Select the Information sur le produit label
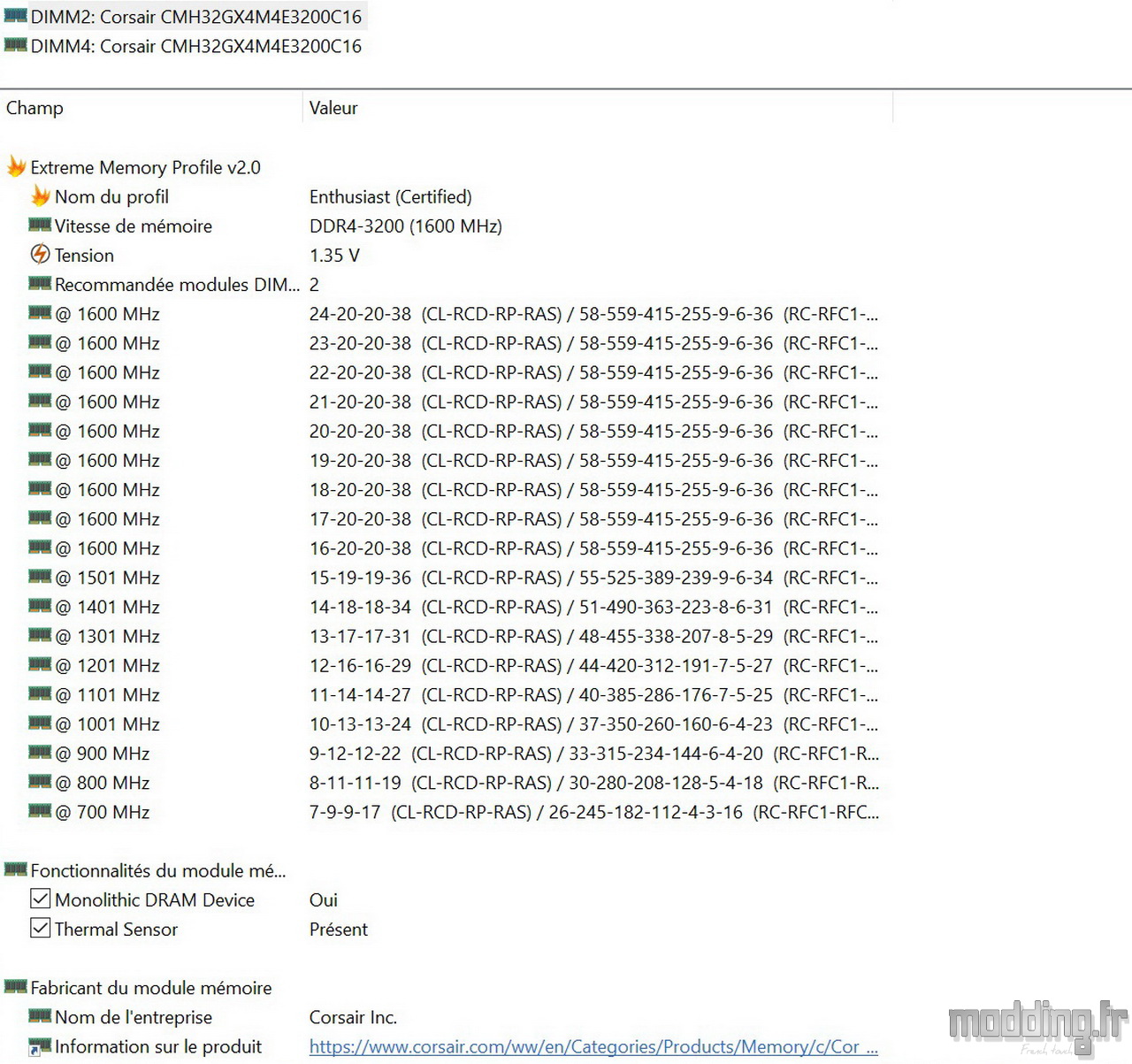The image size is (1132, 1064). [x=158, y=1046]
